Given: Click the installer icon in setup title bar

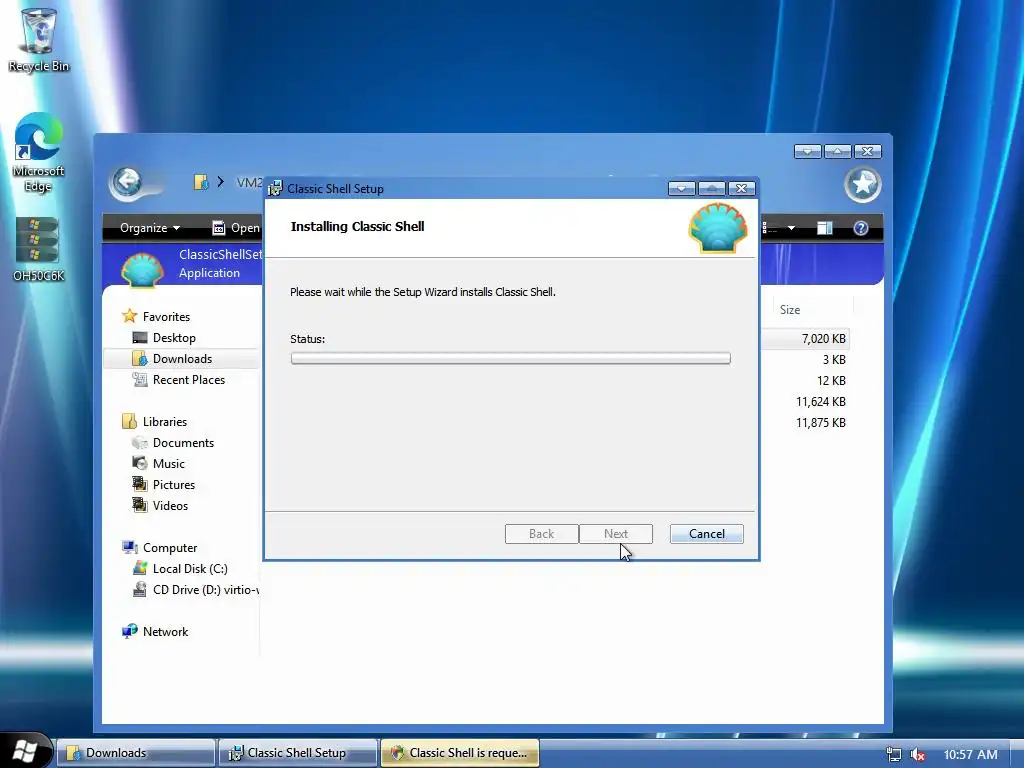Looking at the screenshot, I should pyautogui.click(x=275, y=188).
